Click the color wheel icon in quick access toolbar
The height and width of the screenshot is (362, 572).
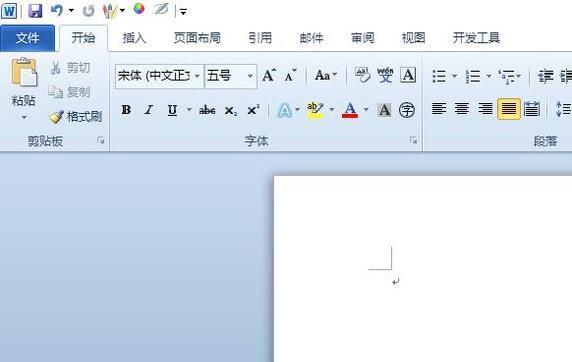pyautogui.click(x=139, y=8)
